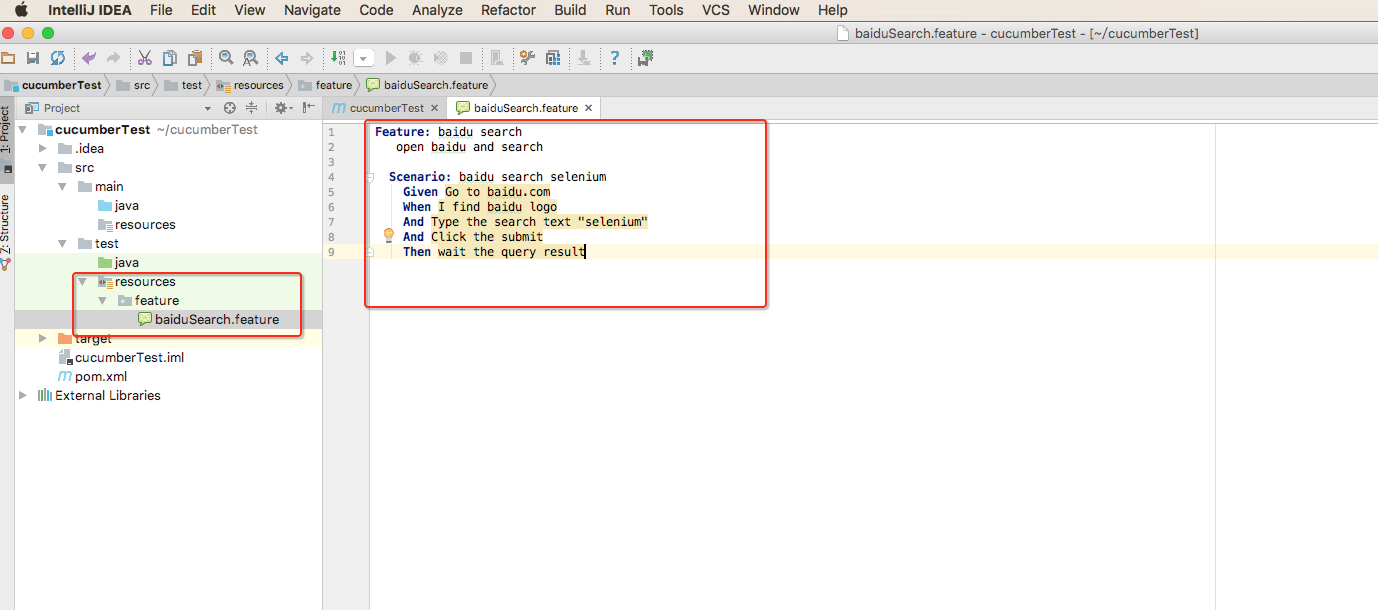Viewport: 1378px width, 610px height.
Task: Open the Build menu
Action: click(x=570, y=10)
